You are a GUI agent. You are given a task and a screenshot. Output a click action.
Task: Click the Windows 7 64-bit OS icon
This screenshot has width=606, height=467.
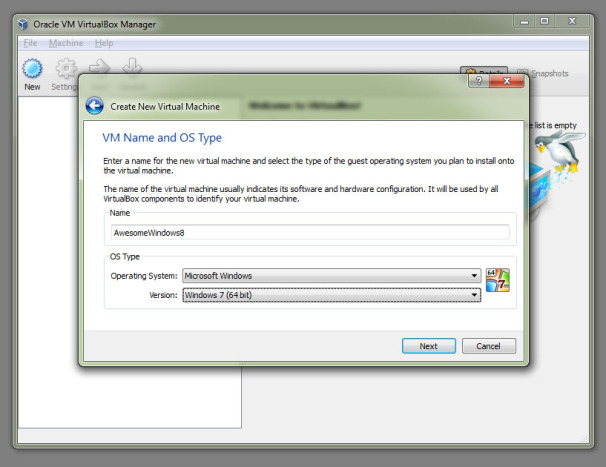point(498,280)
